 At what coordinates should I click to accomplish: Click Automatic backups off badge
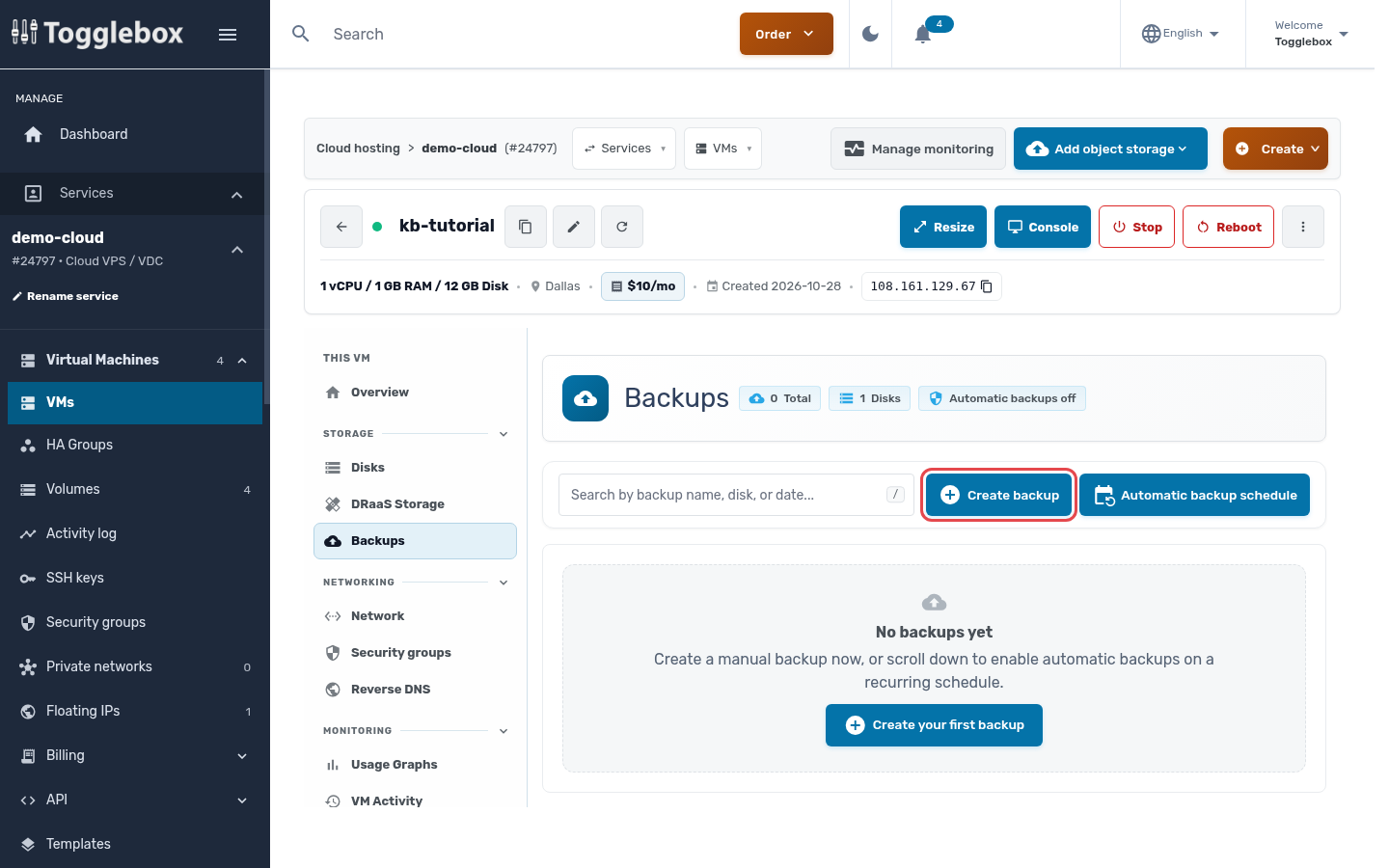click(1002, 398)
